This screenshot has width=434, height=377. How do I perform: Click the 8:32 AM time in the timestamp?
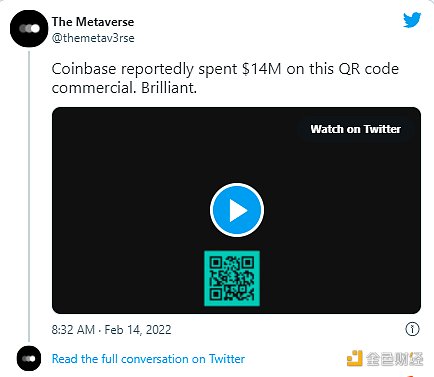click(x=73, y=330)
